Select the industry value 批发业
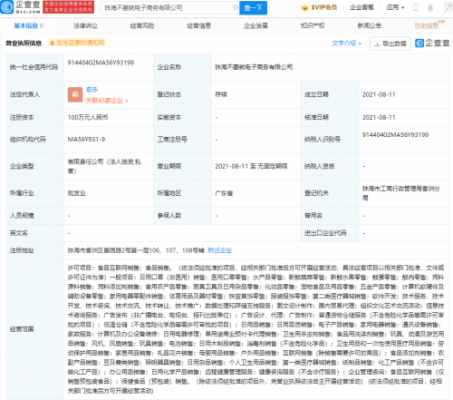453x400 pixels. [77, 193]
